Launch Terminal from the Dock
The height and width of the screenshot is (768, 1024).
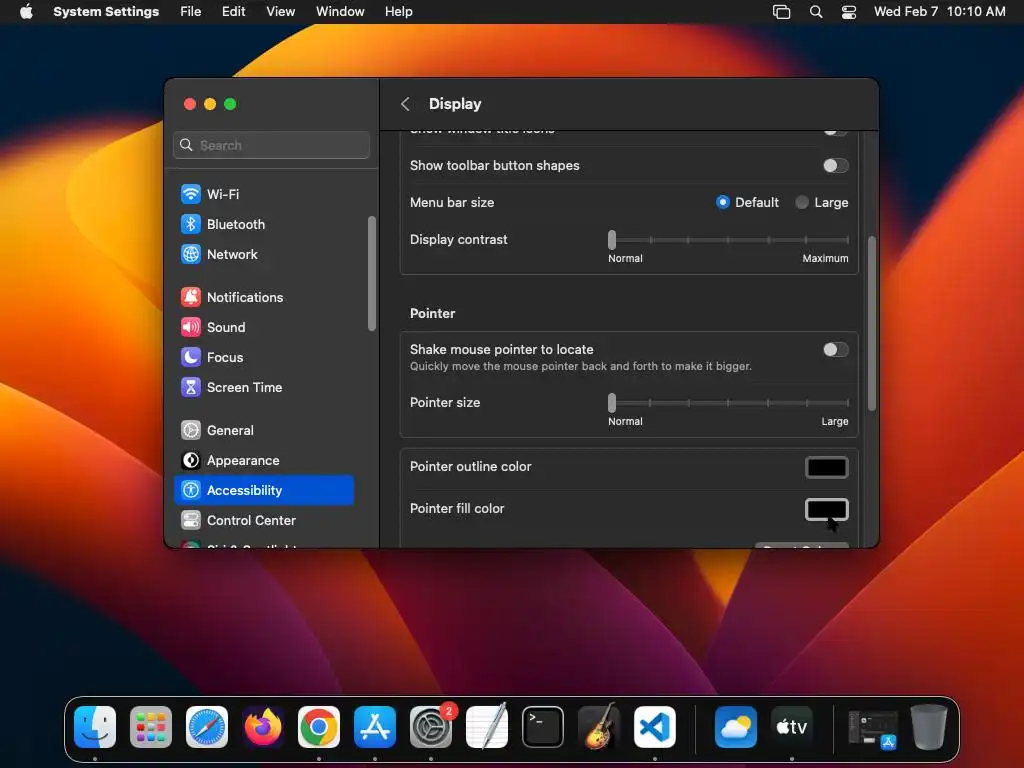[543, 727]
